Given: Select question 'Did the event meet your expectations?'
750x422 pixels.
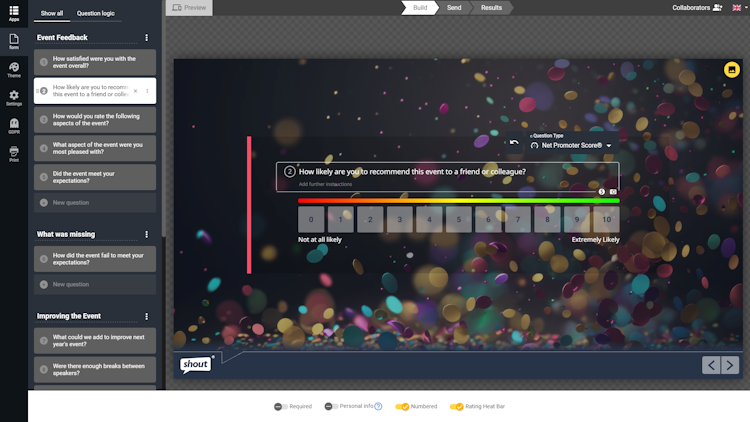Looking at the screenshot, I should coord(95,177).
